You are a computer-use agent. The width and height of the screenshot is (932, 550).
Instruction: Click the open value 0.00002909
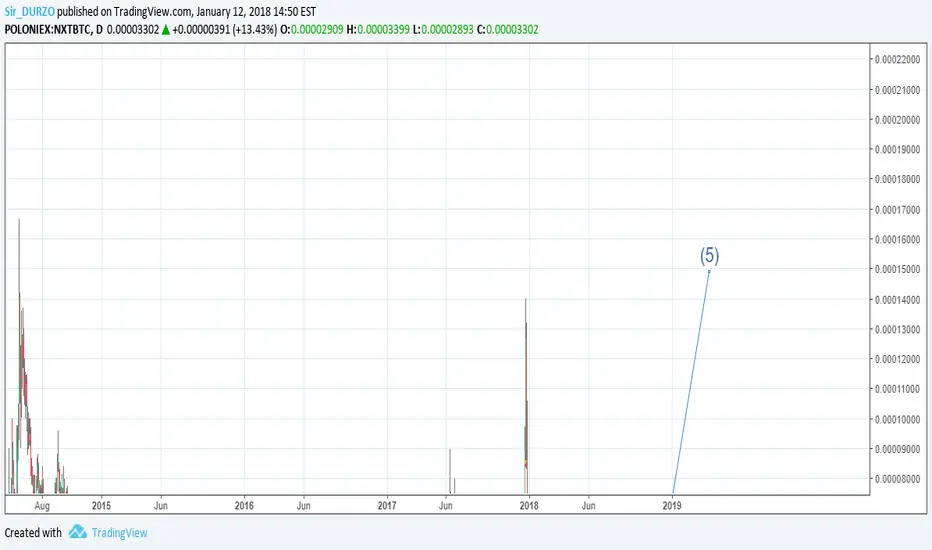coord(317,29)
